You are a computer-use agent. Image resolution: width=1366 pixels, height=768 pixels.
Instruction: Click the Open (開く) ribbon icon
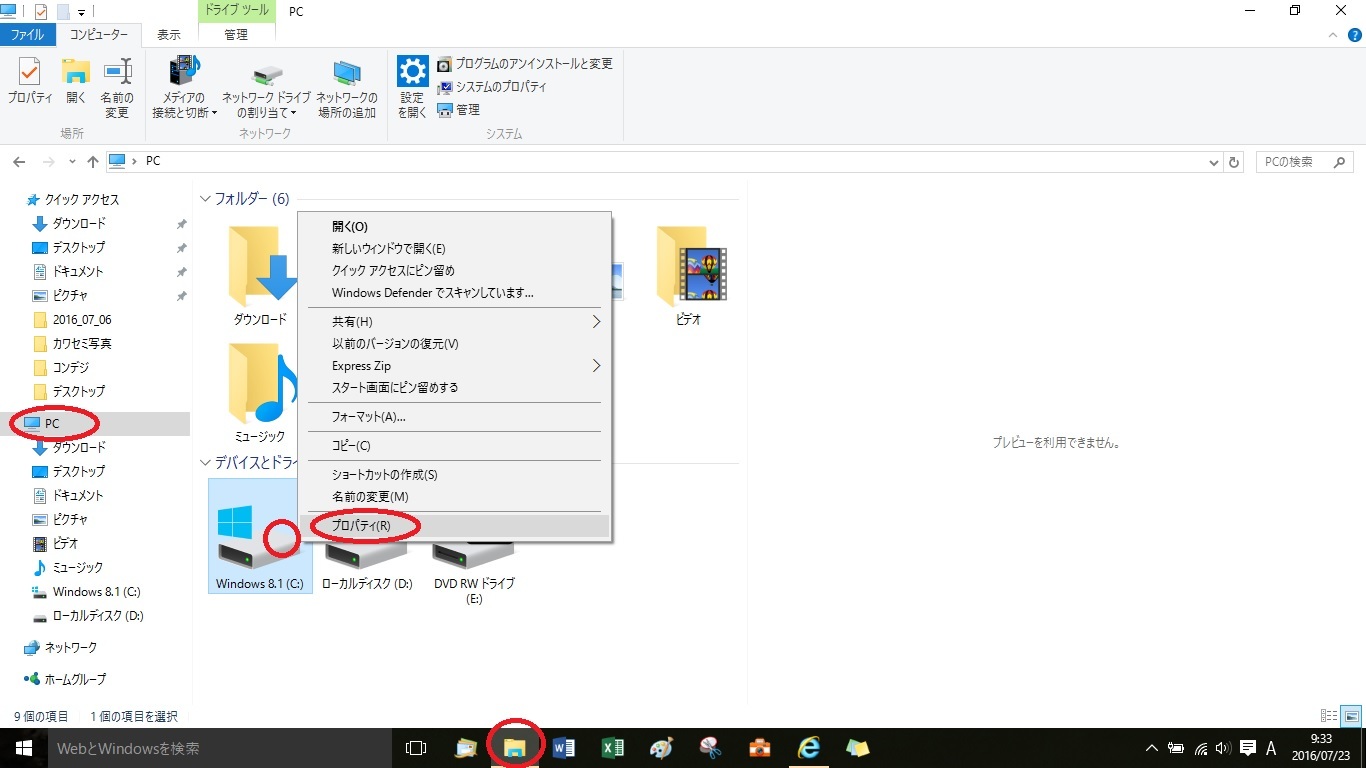76,81
